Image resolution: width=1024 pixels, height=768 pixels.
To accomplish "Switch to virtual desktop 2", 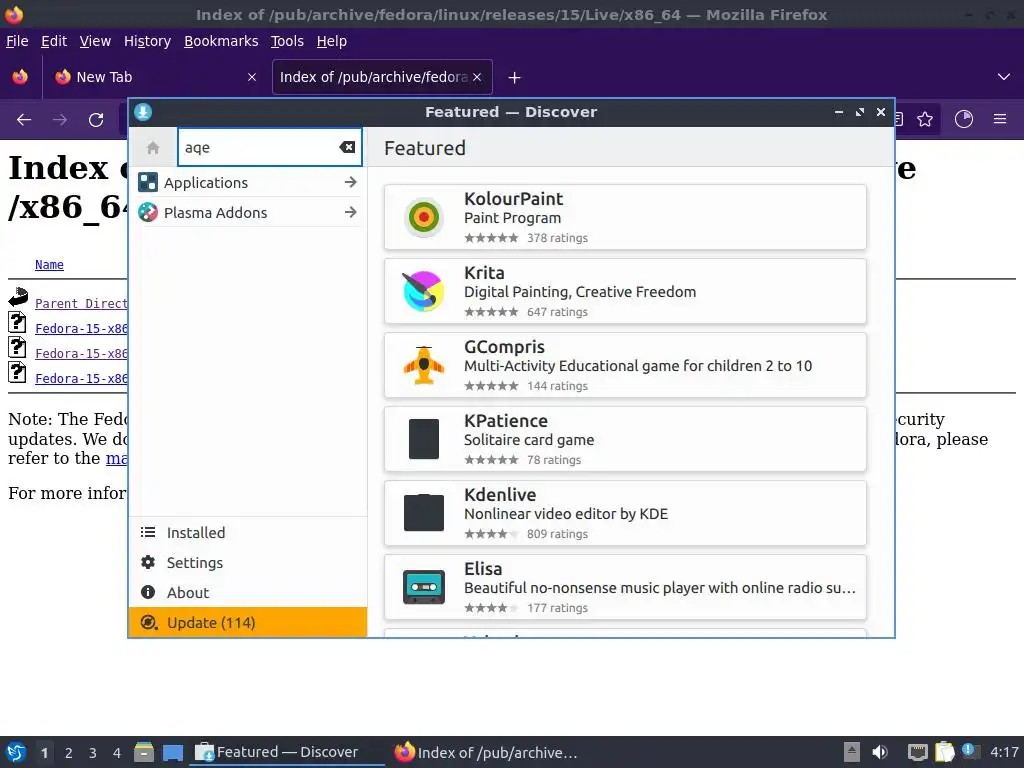I will 69,753.
